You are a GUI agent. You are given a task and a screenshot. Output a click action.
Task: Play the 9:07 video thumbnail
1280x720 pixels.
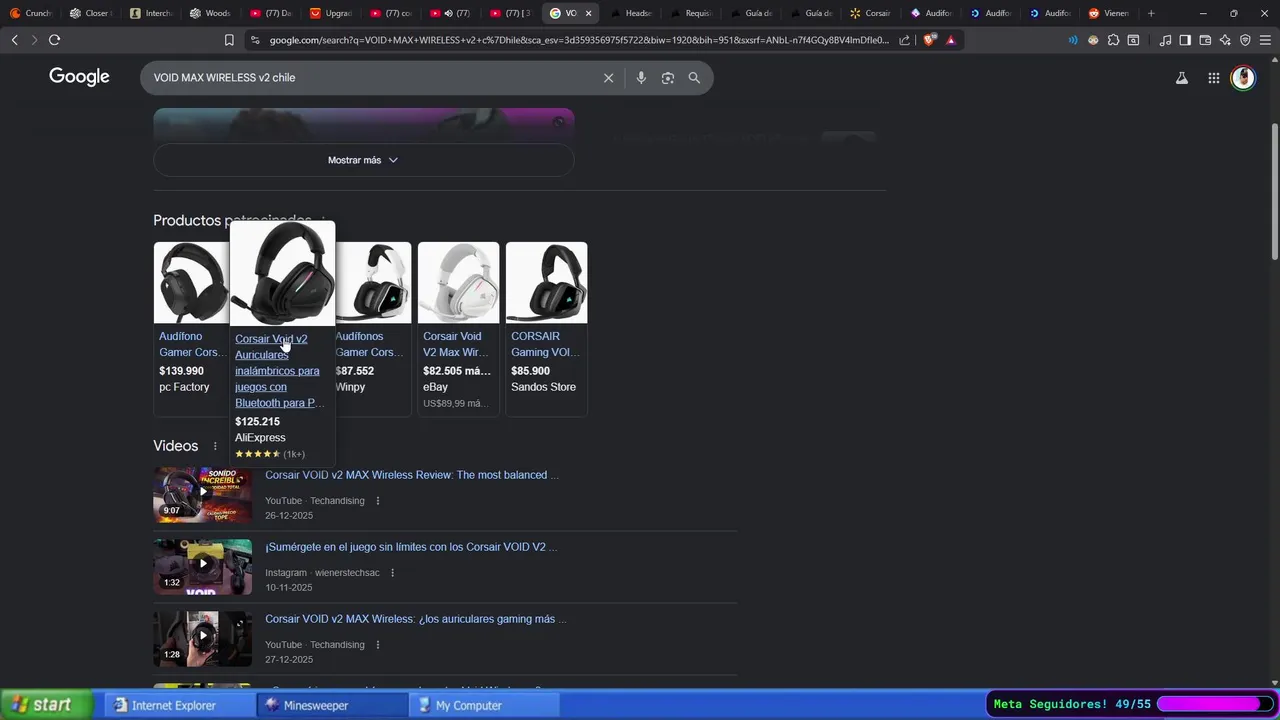(x=203, y=495)
